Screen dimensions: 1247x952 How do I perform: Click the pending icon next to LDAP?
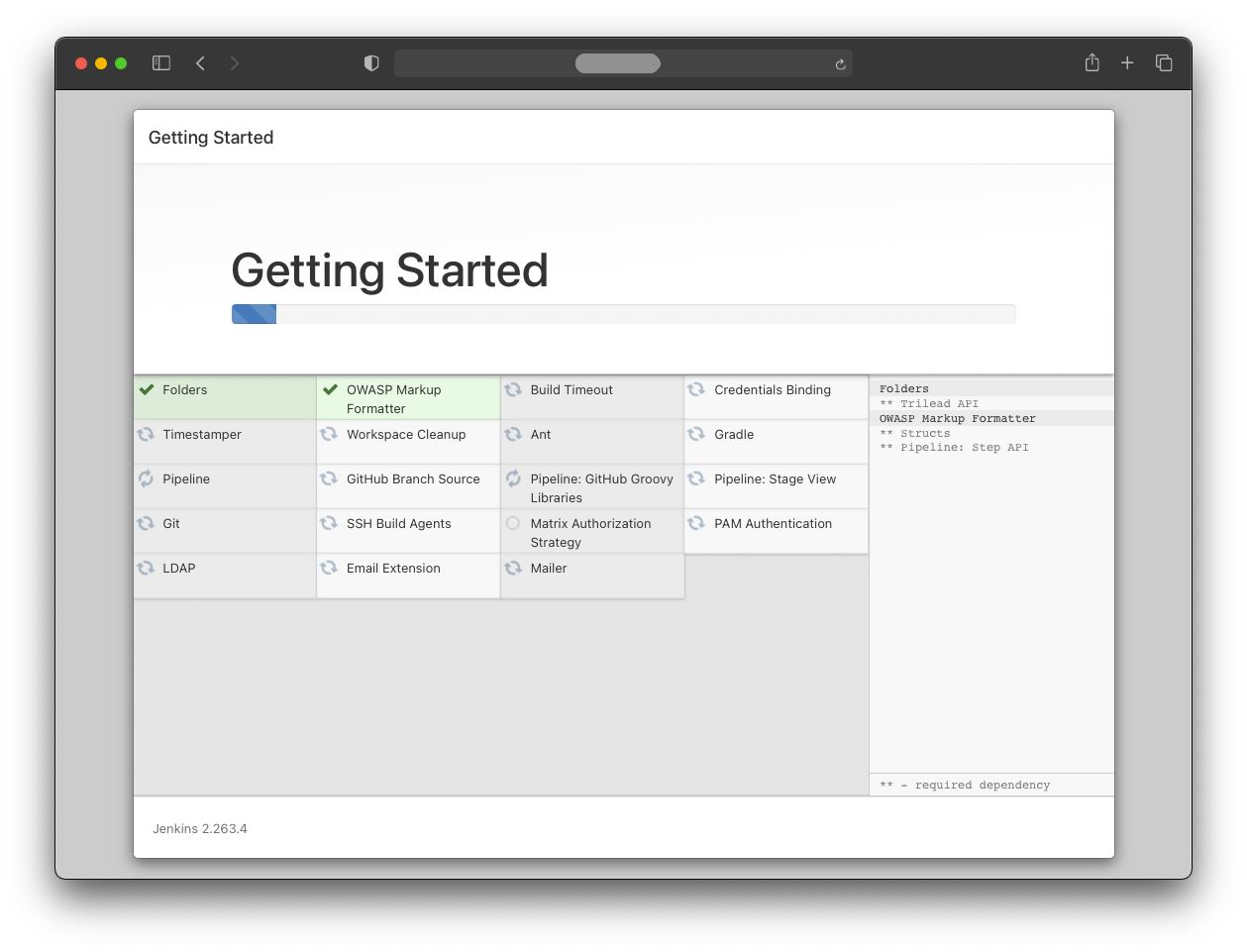tap(146, 568)
